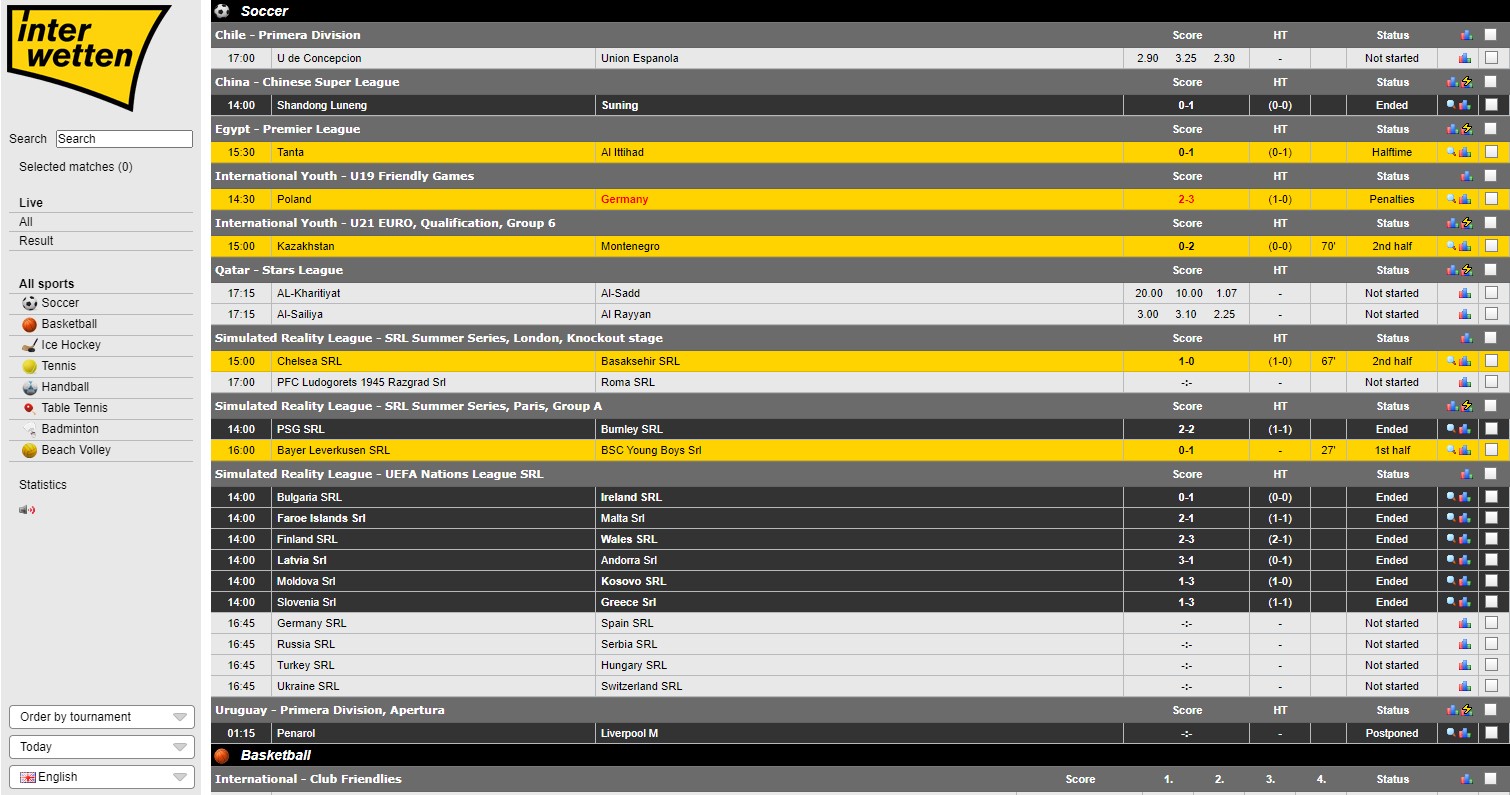Click the Germany team name in U19 Friendly
The image size is (1510, 795).
pos(624,199)
